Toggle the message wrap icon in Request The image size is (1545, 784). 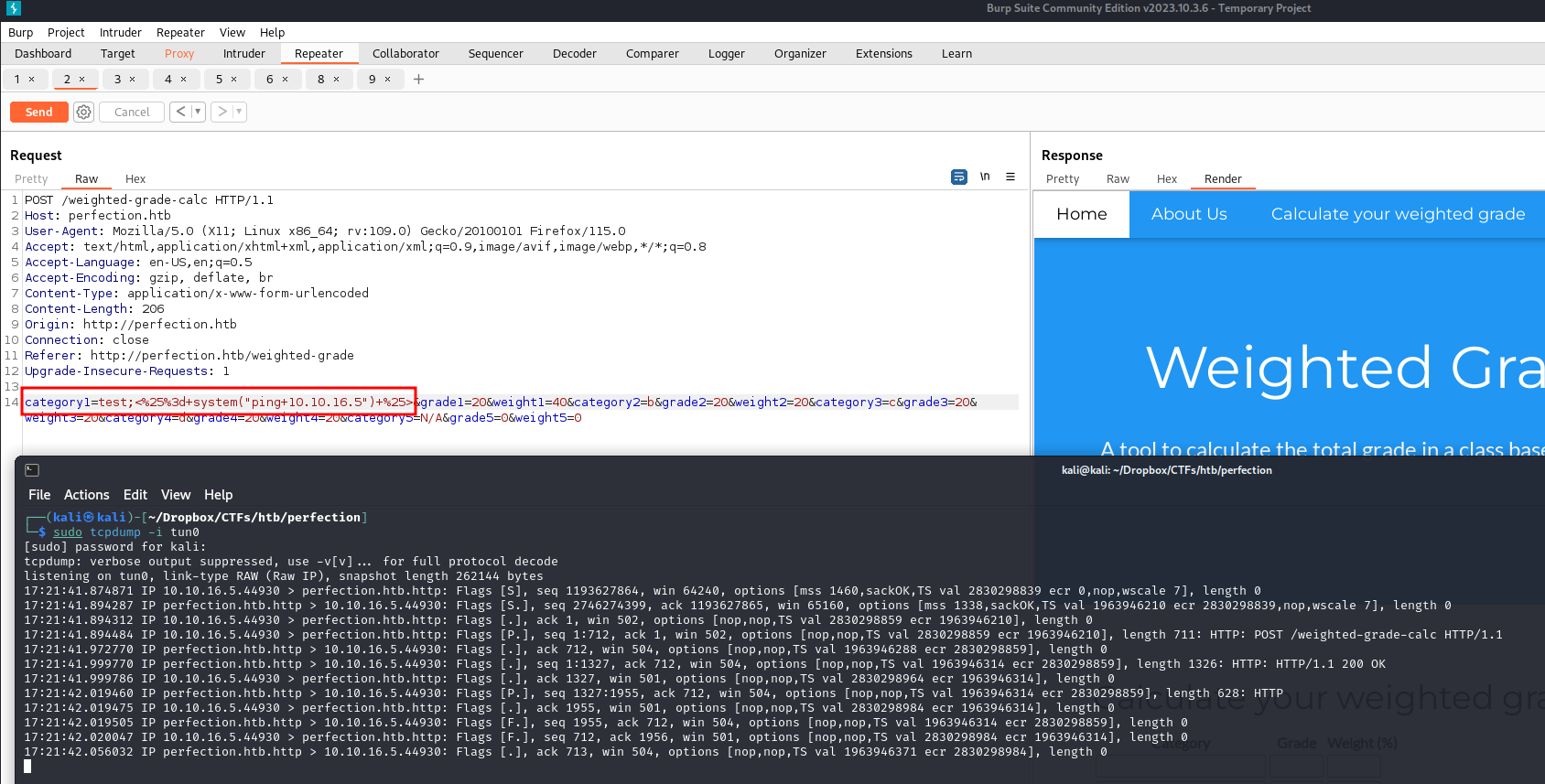coord(959,177)
